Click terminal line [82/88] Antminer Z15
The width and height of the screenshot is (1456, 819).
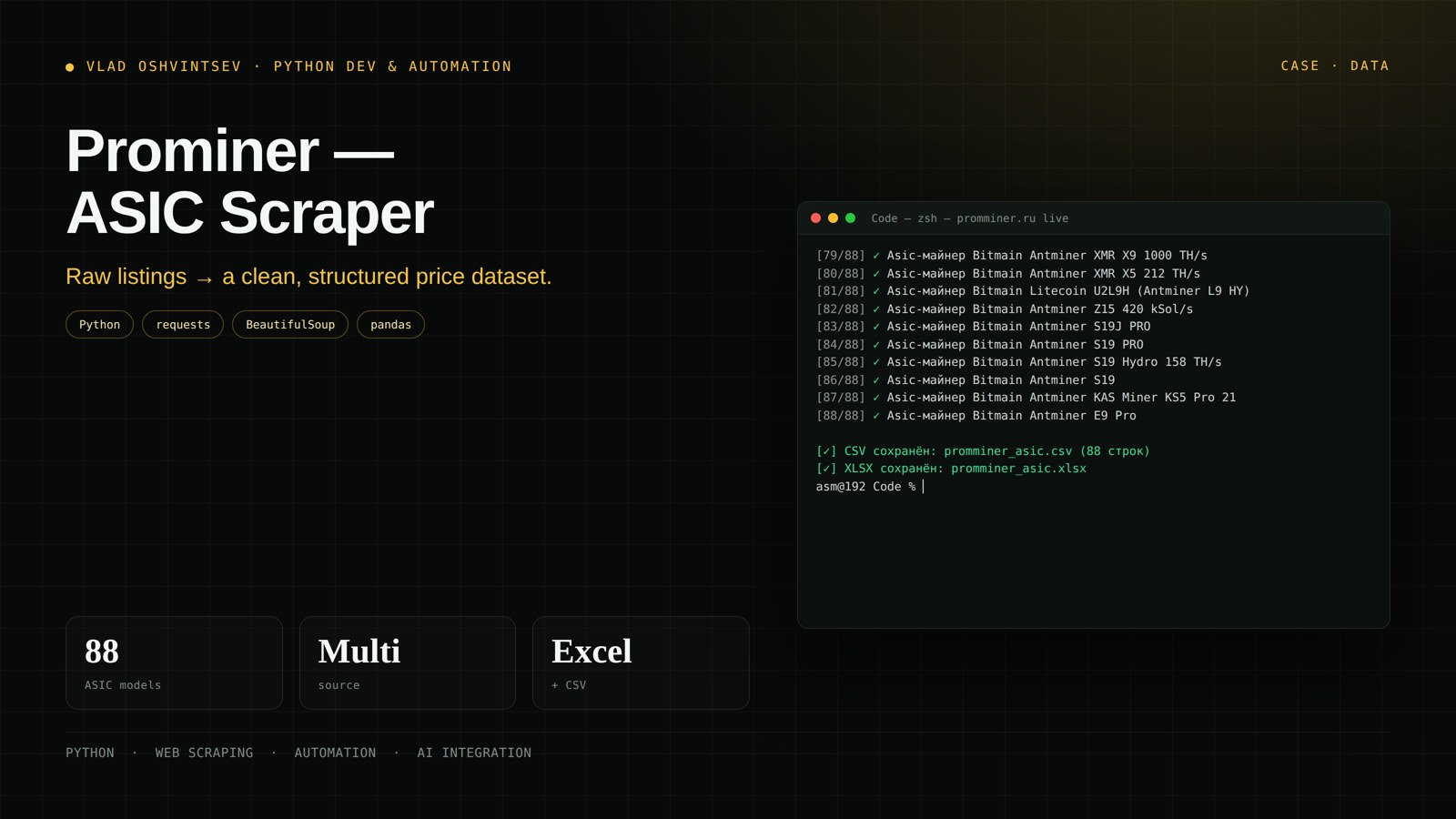(1005, 309)
